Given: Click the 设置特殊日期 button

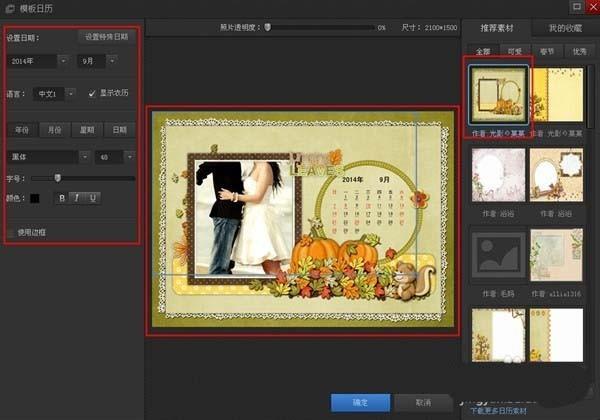Looking at the screenshot, I should 107,37.
